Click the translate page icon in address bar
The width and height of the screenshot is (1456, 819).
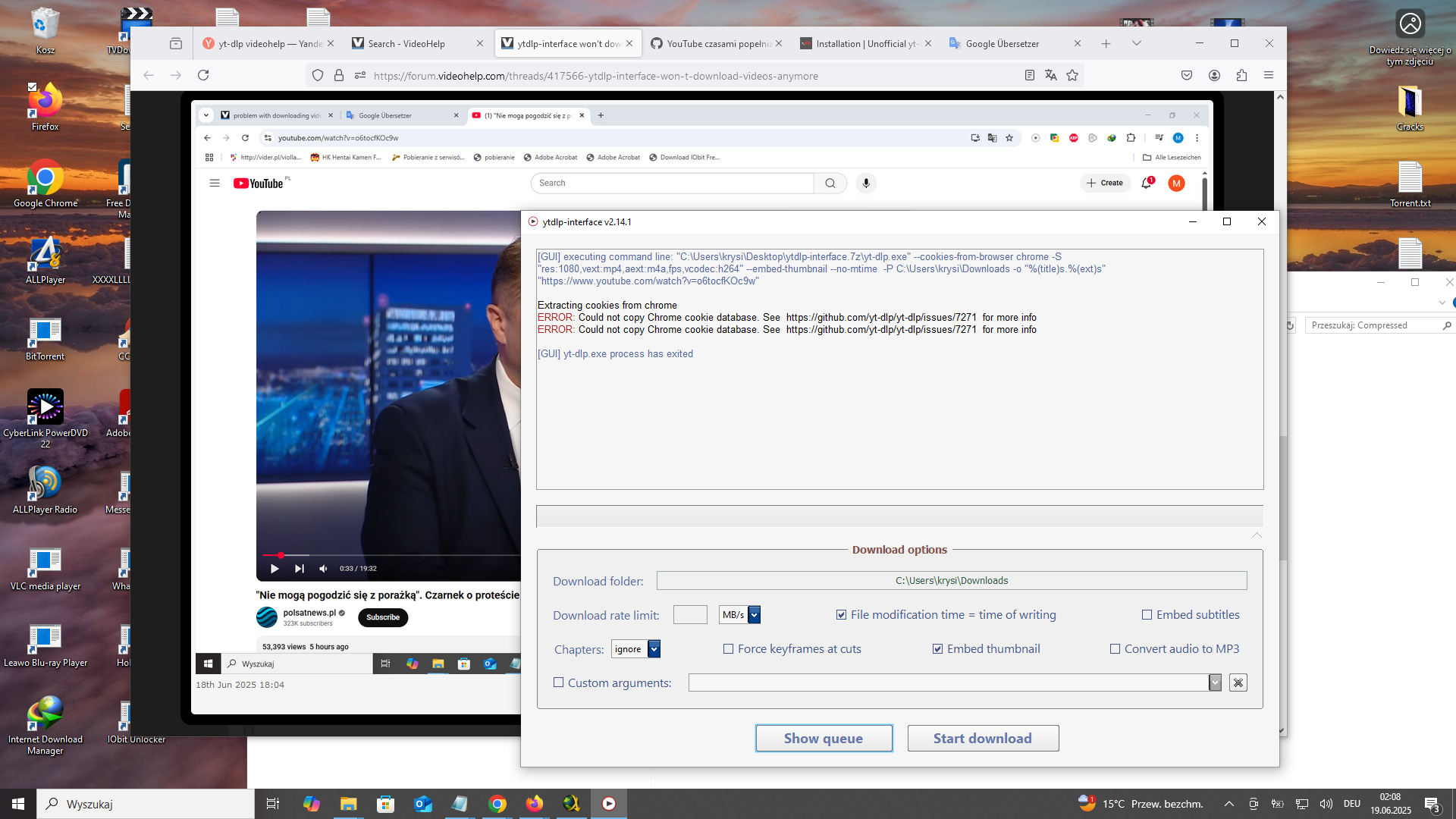point(1050,75)
